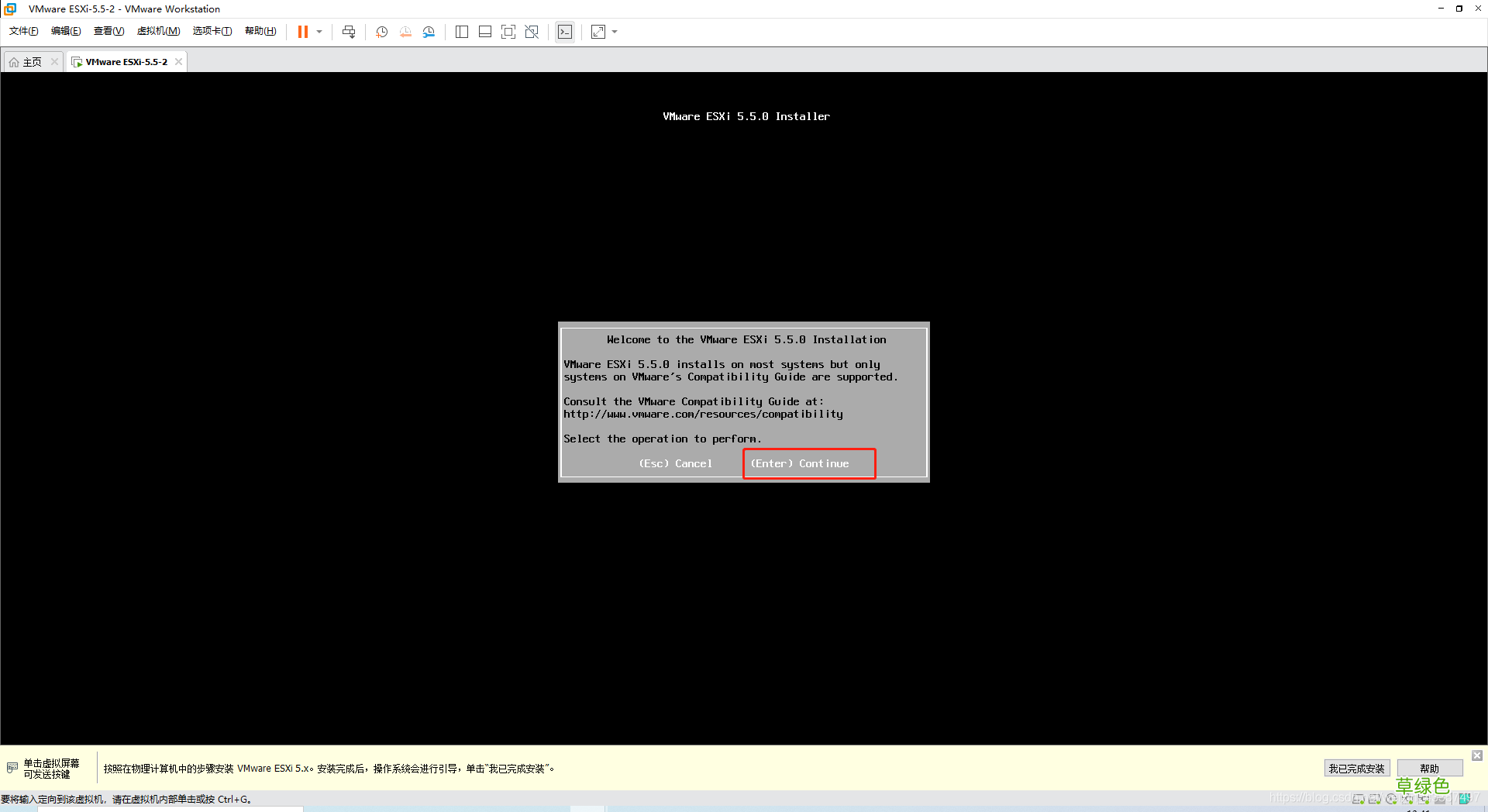Expand the stretch display dropdown arrow

(x=615, y=32)
